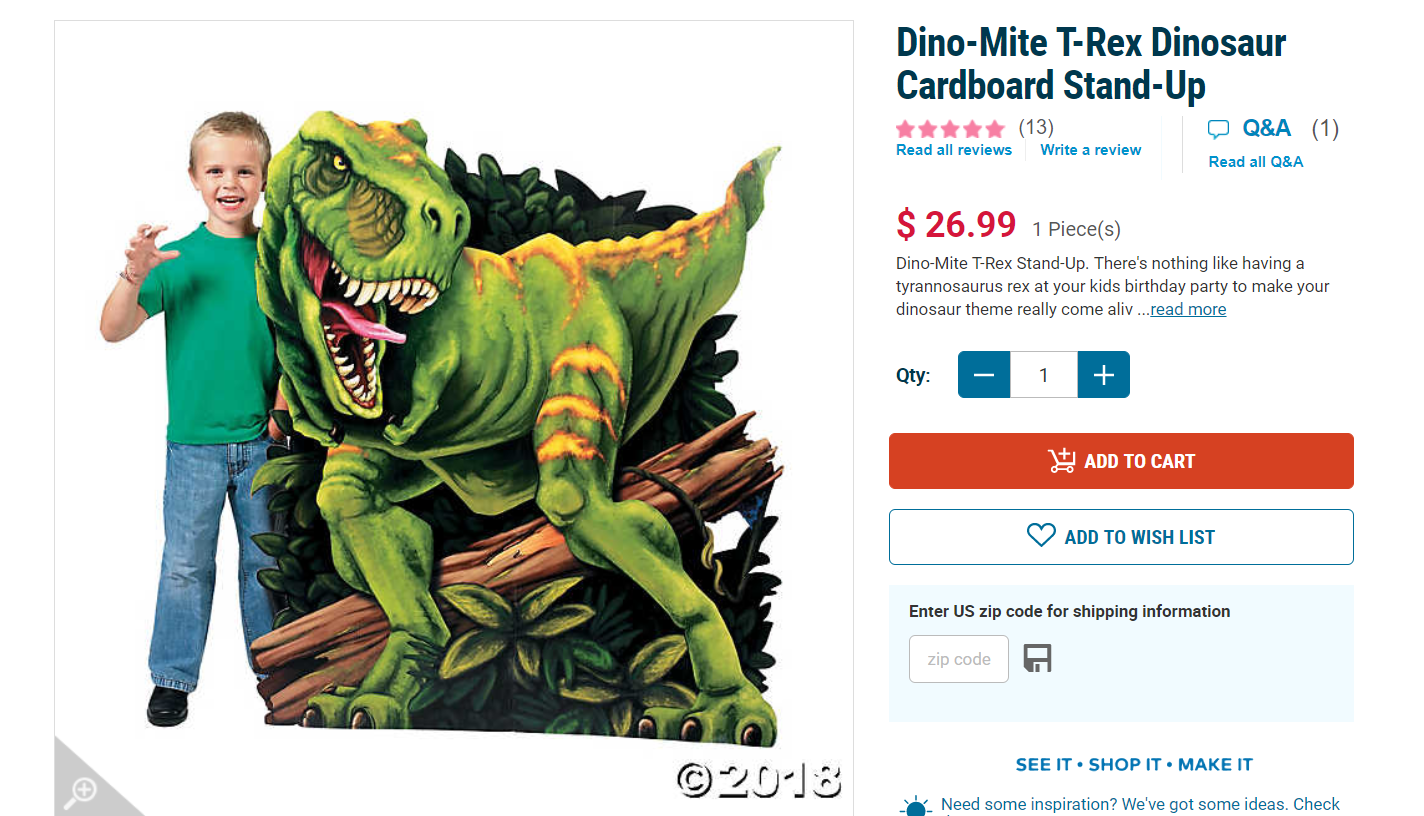Click the Q&A speech bubble icon
Image resolution: width=1424 pixels, height=816 pixels.
(1218, 129)
